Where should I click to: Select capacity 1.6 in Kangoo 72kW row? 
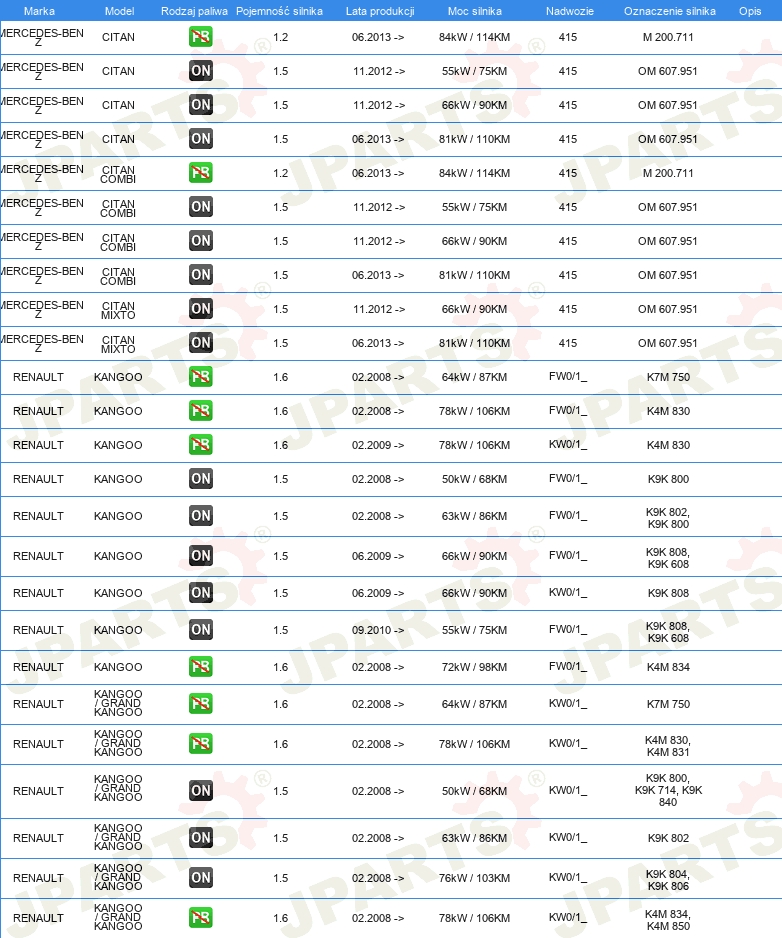pyautogui.click(x=281, y=668)
